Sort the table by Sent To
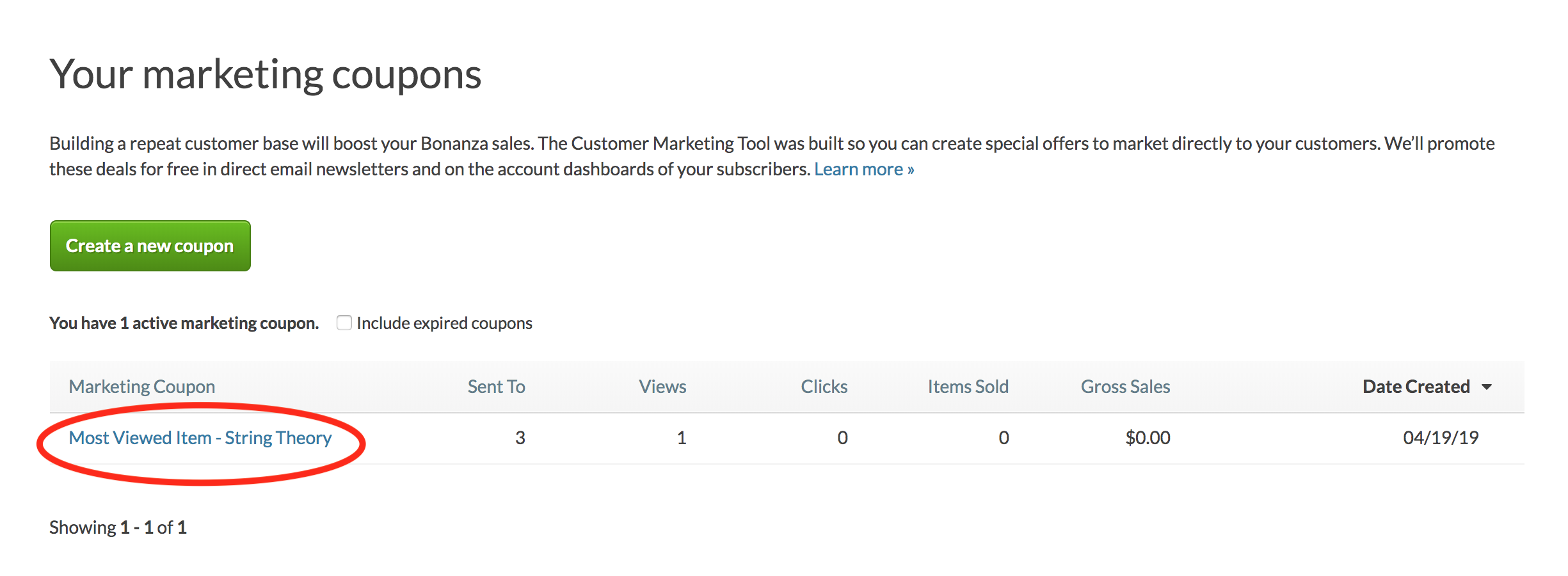Viewport: 1568px width, 576px height. [x=496, y=387]
